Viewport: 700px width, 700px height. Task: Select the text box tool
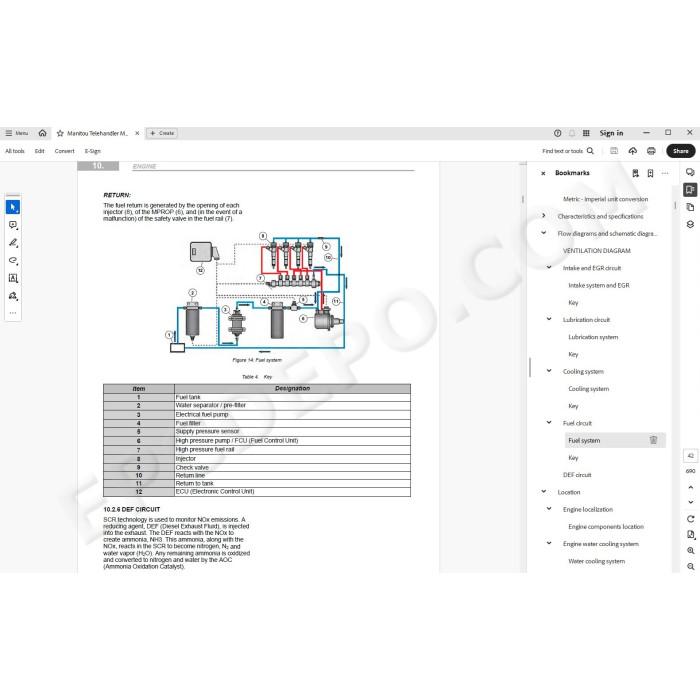(13, 278)
